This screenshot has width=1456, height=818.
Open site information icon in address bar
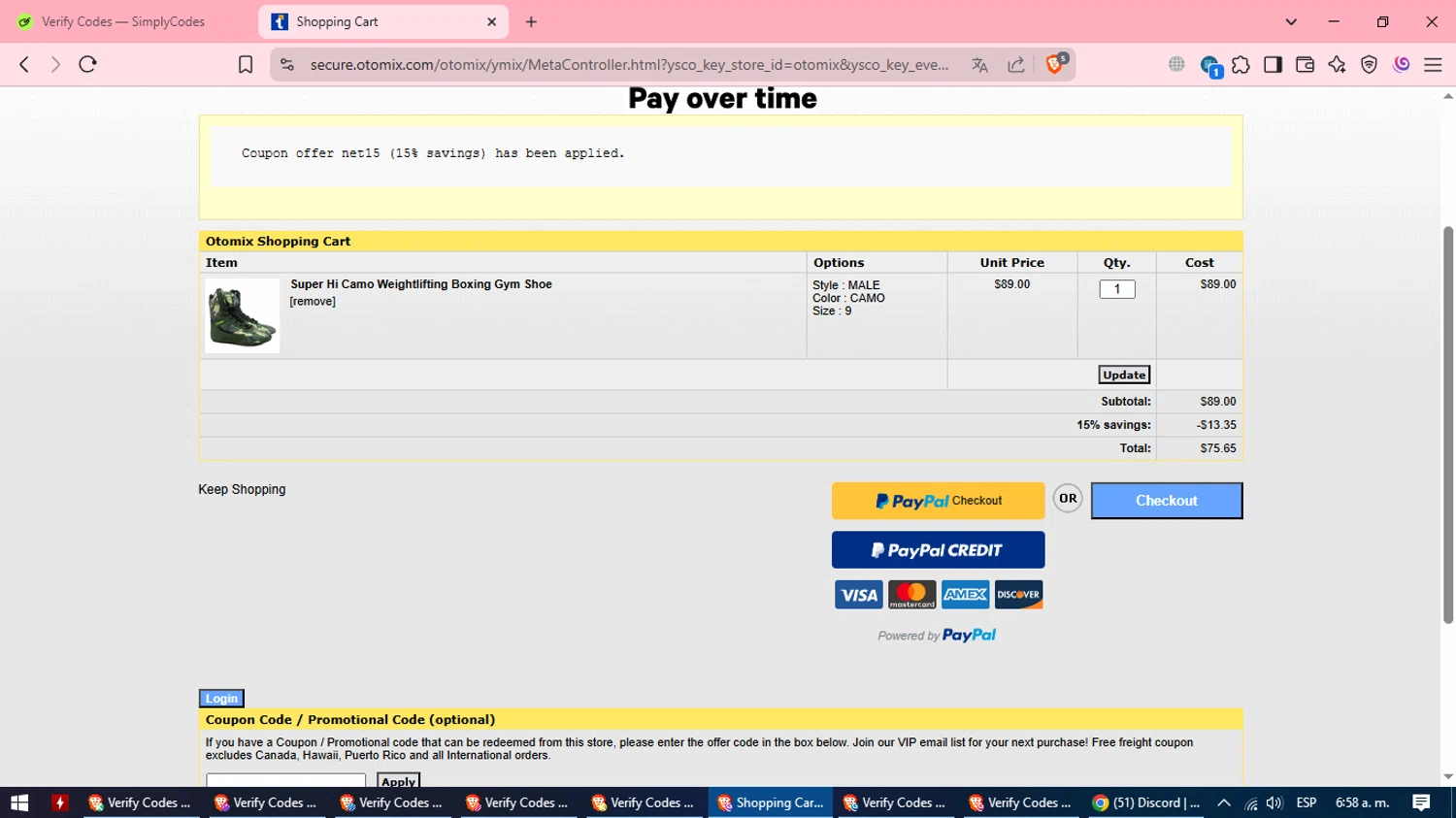point(287,64)
